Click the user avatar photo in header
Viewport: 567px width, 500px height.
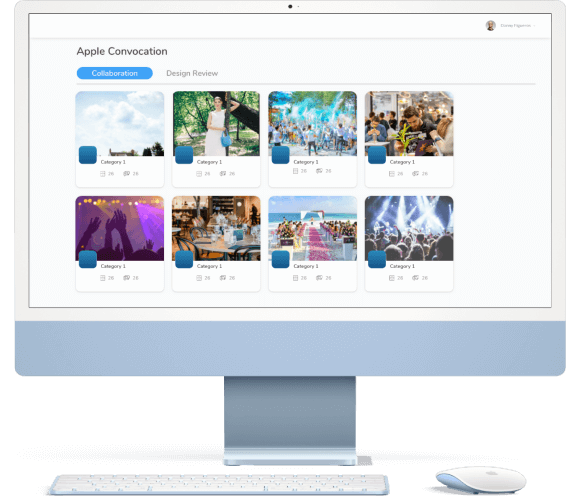pyautogui.click(x=491, y=25)
